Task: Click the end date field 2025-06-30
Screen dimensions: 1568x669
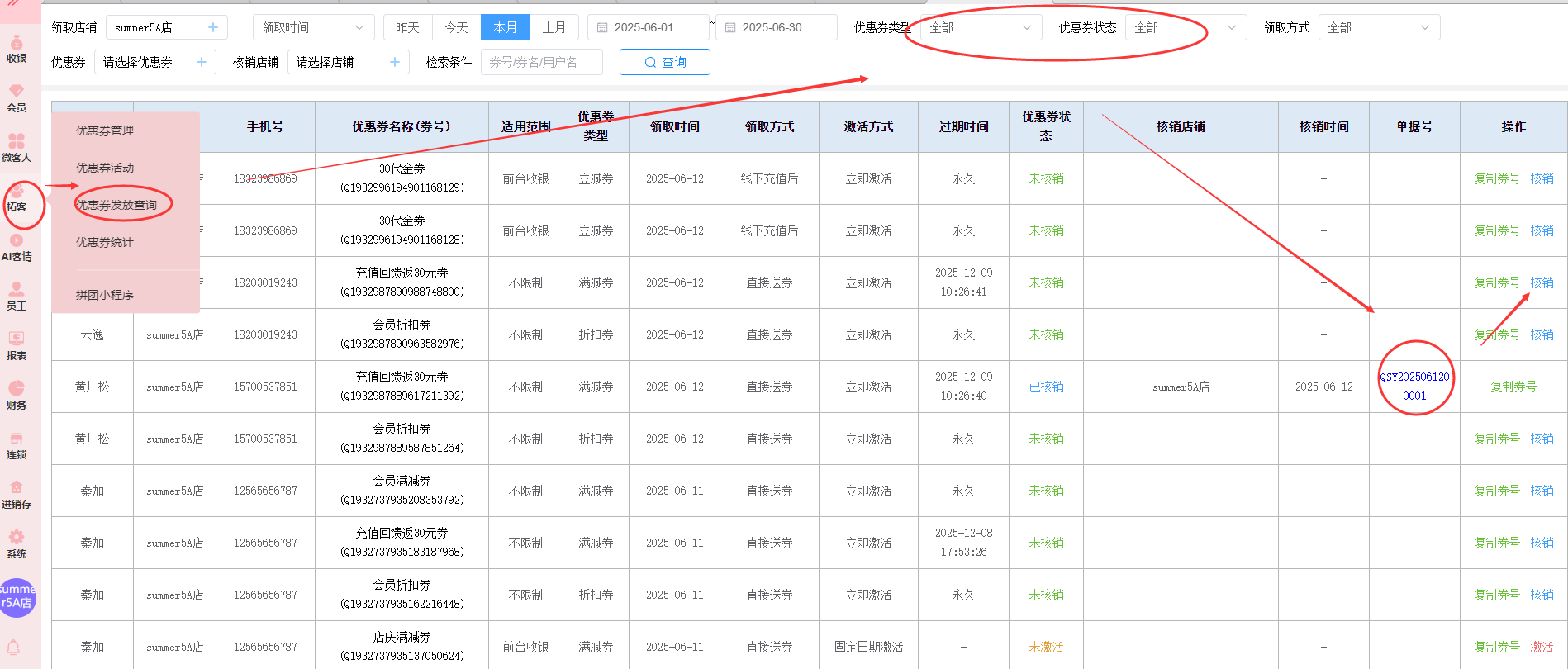Action: [x=777, y=27]
